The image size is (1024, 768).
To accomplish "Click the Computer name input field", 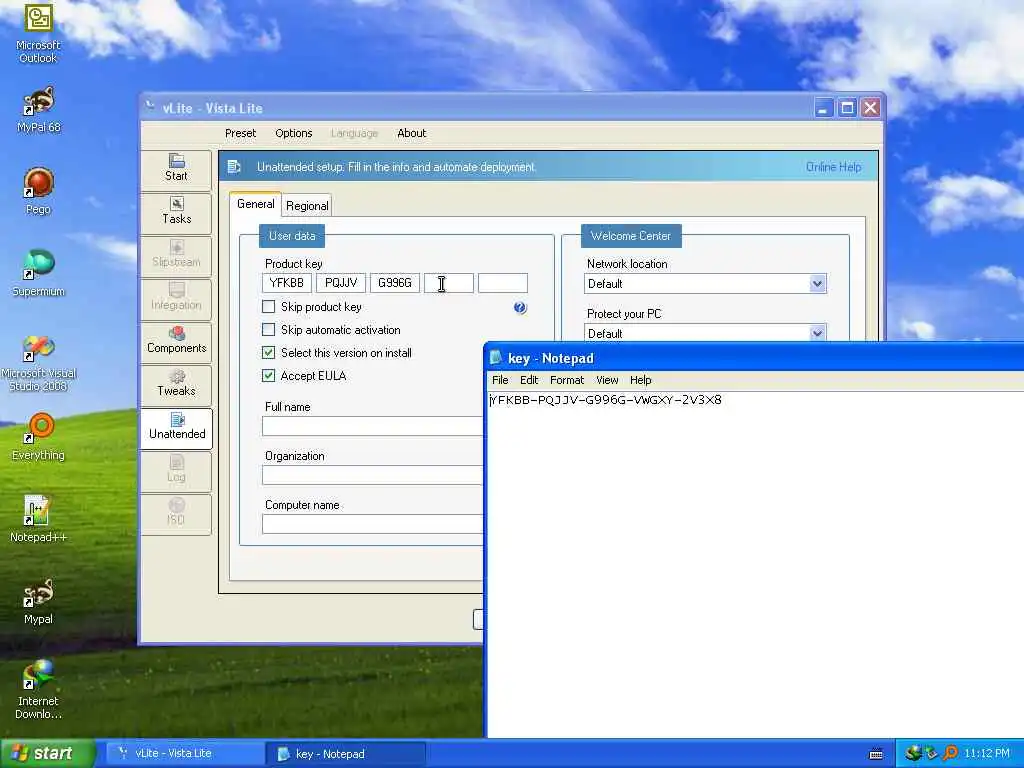I will [x=372, y=524].
